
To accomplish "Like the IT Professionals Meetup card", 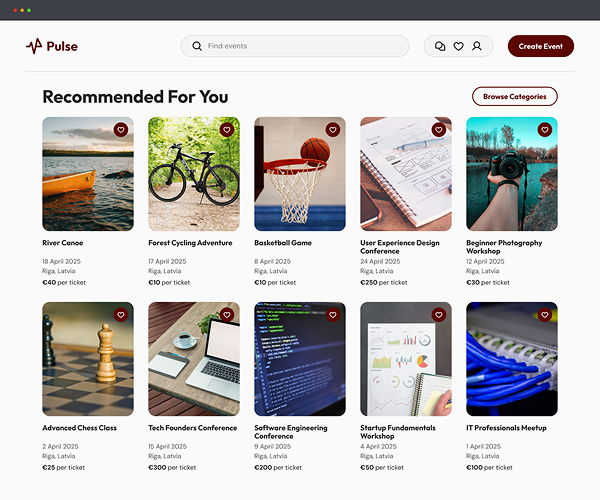I will point(545,315).
